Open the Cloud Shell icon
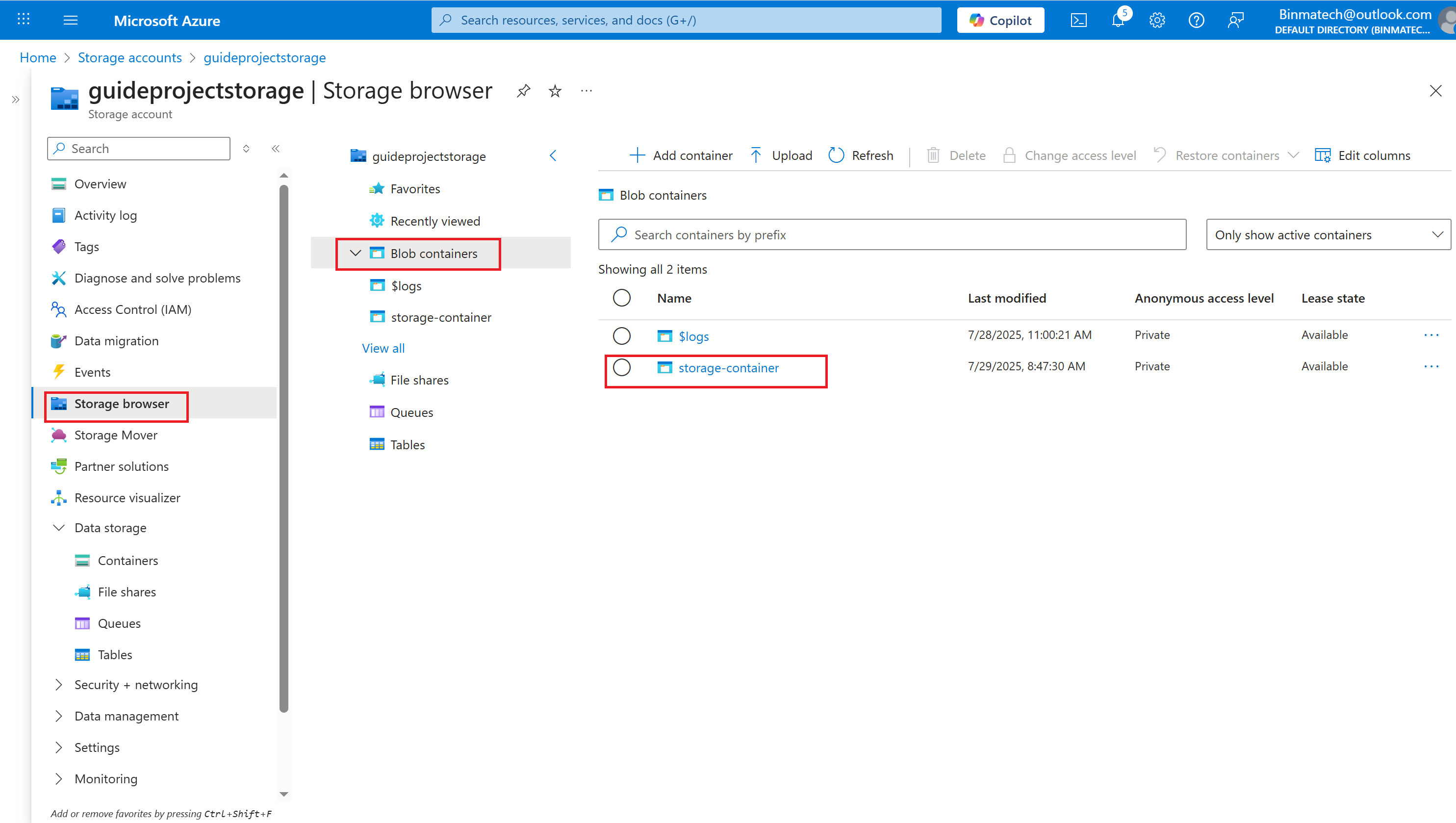Viewport: 1456px width, 823px height. point(1078,20)
